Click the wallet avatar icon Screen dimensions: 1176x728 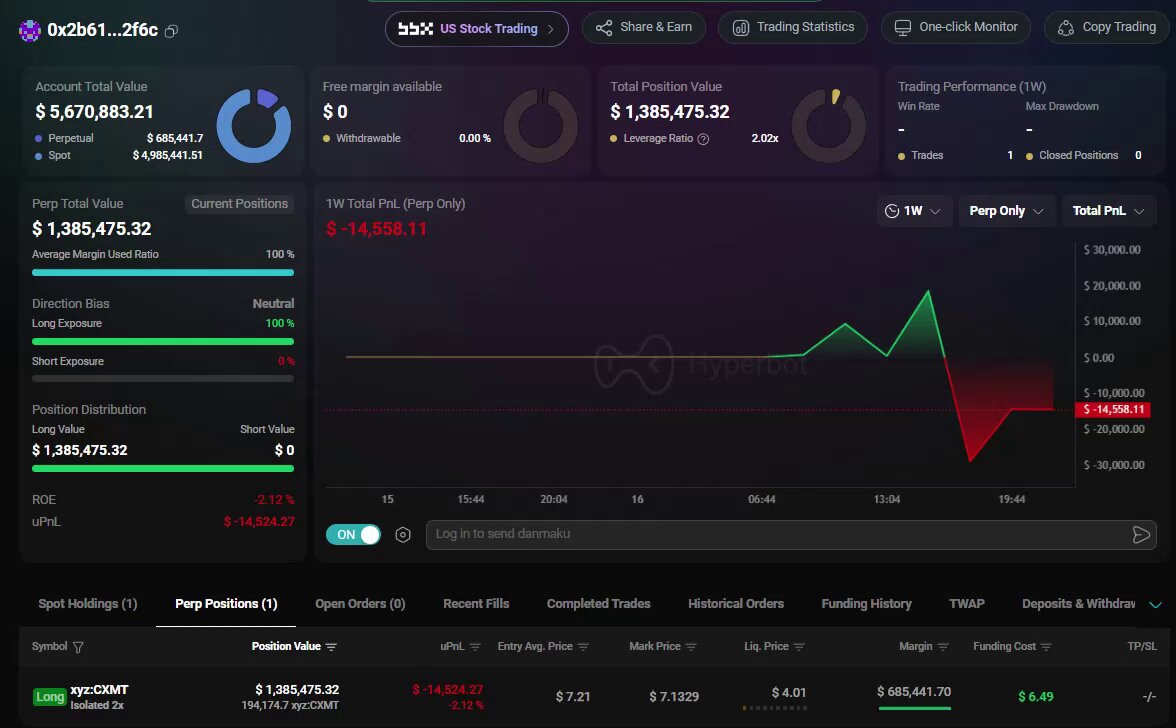point(29,30)
